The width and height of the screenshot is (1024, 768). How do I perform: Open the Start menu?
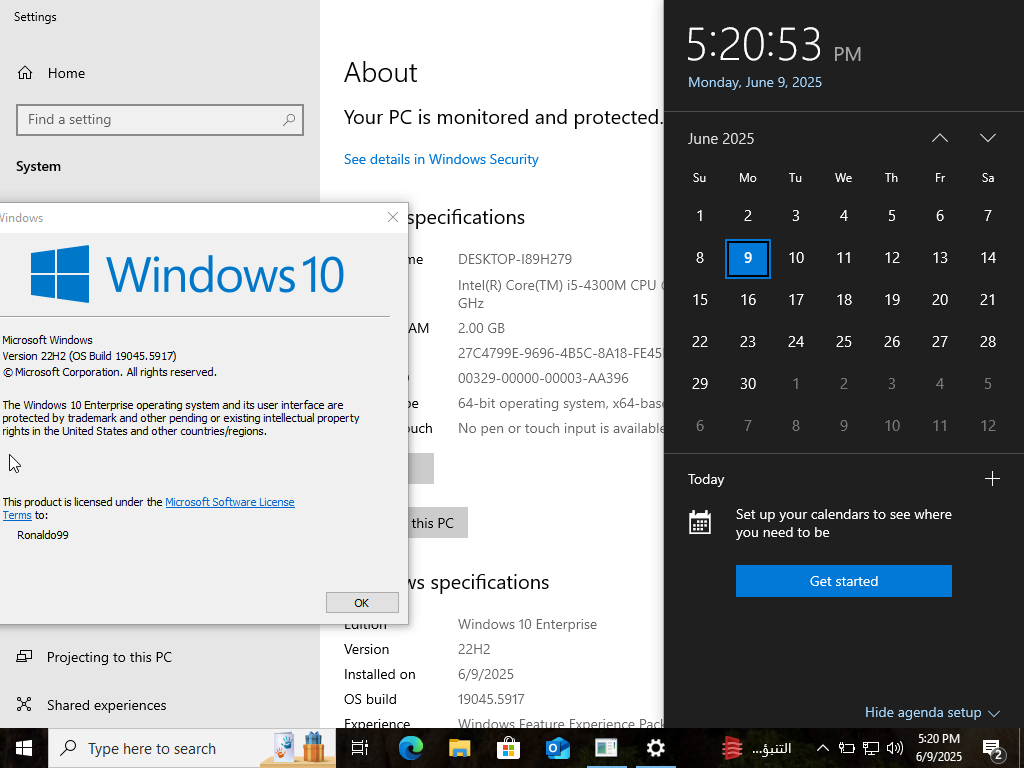coord(24,748)
